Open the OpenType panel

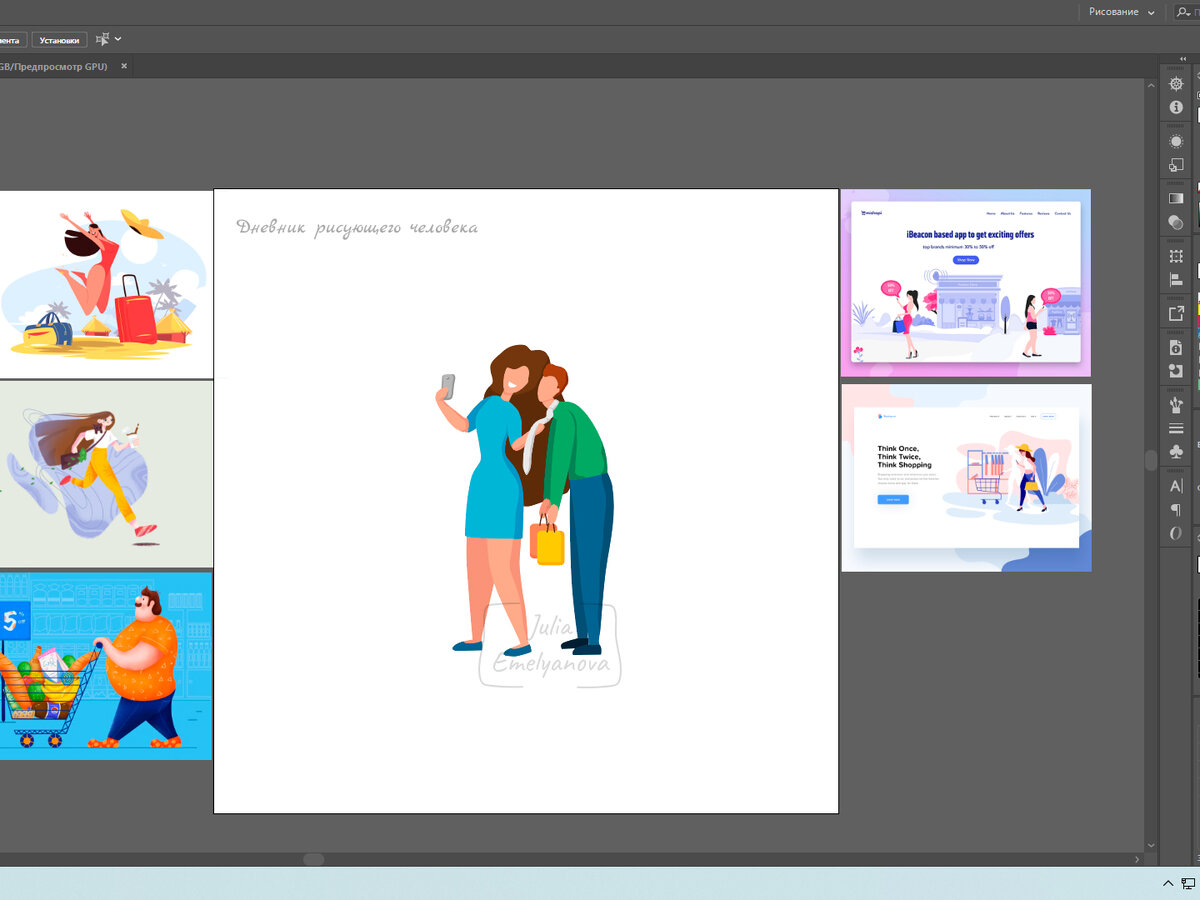[x=1176, y=533]
